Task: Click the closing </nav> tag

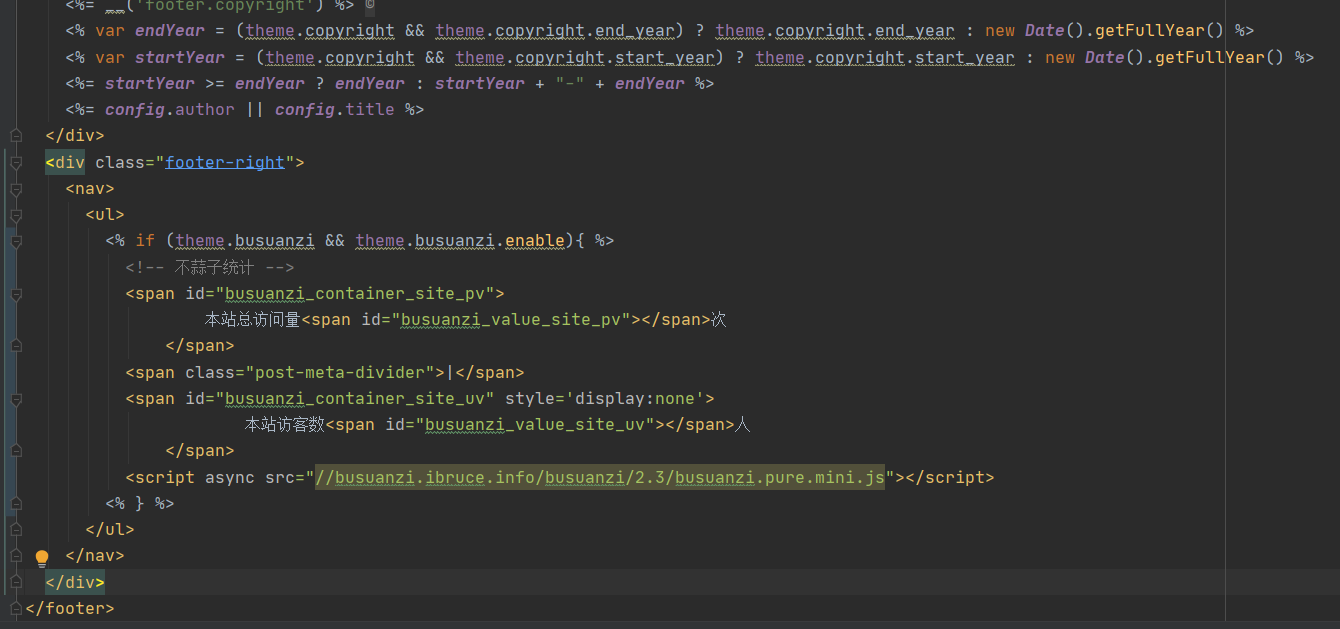Action: (x=95, y=555)
